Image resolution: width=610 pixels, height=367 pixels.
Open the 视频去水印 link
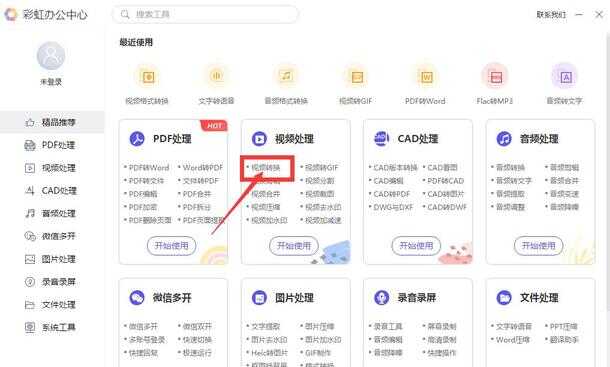click(x=323, y=207)
